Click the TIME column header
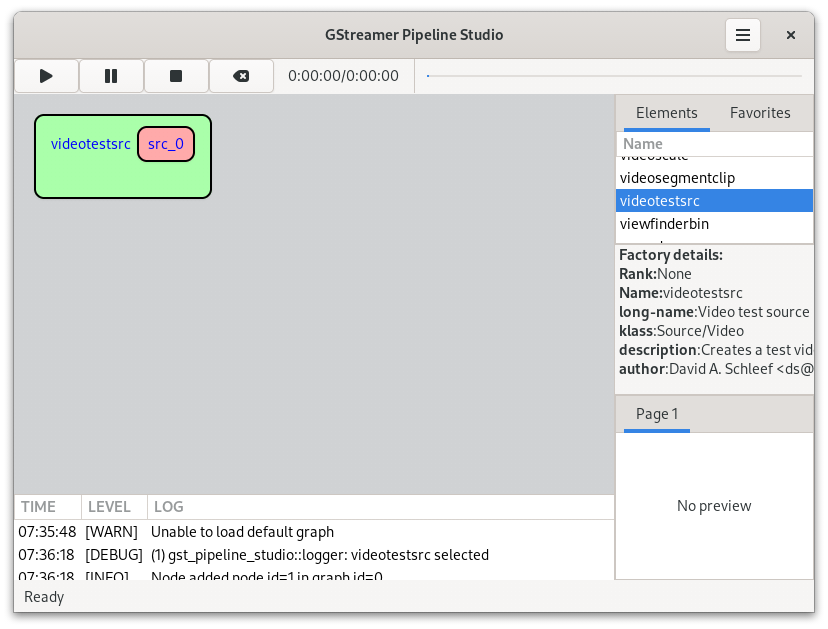This screenshot has height=629, width=828. (48, 507)
